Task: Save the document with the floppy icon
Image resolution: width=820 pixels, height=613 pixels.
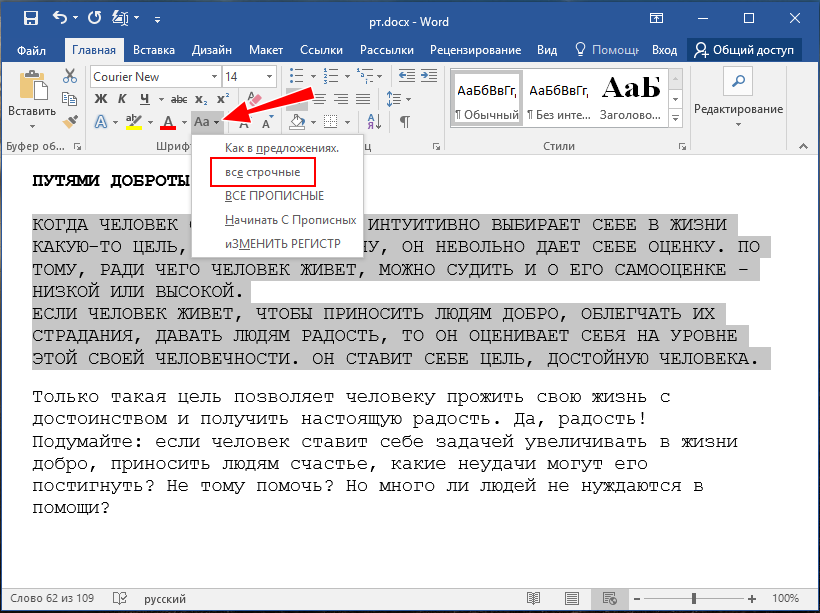Action: pyautogui.click(x=31, y=18)
